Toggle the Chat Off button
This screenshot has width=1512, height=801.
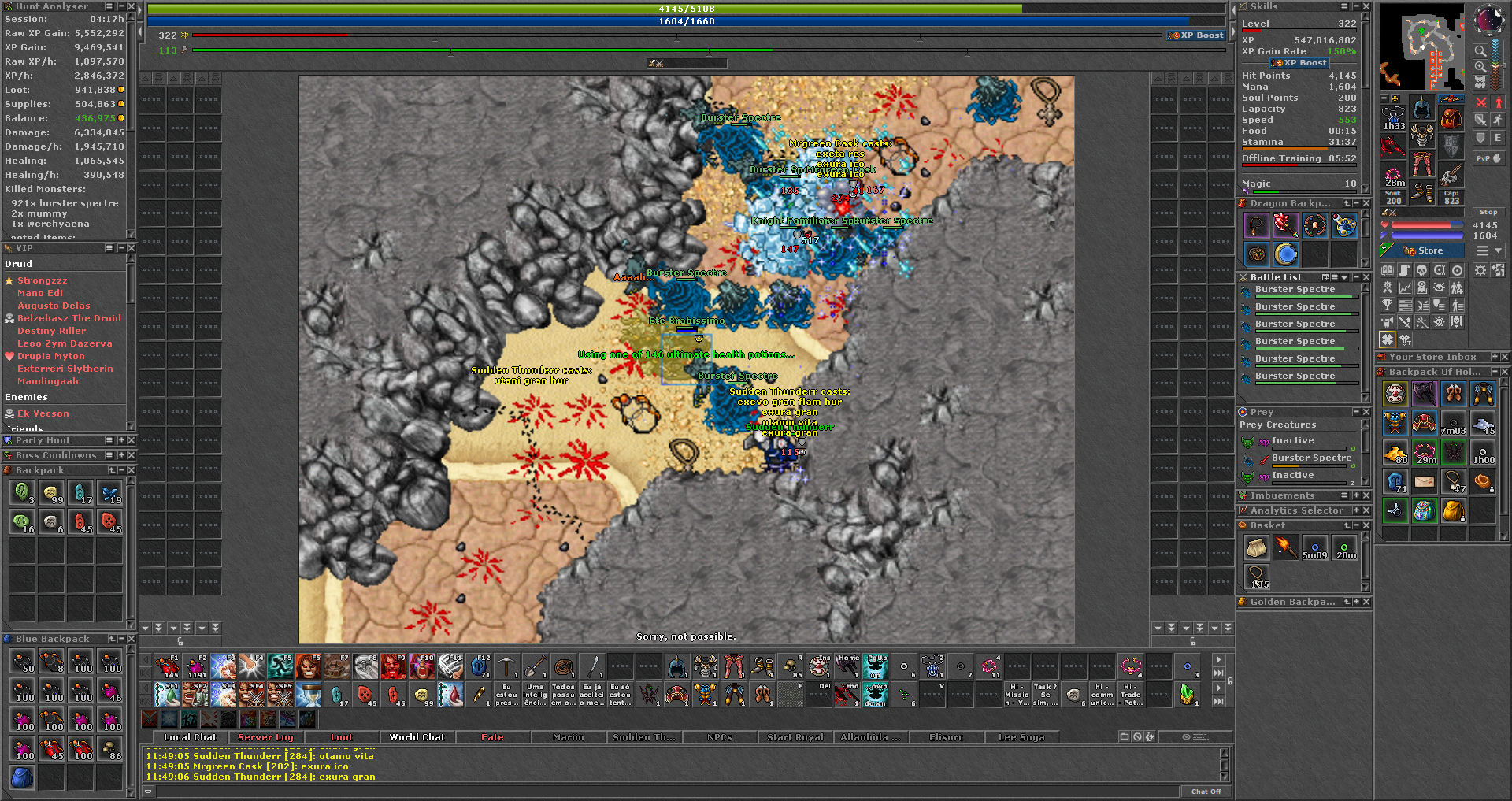tap(1206, 792)
